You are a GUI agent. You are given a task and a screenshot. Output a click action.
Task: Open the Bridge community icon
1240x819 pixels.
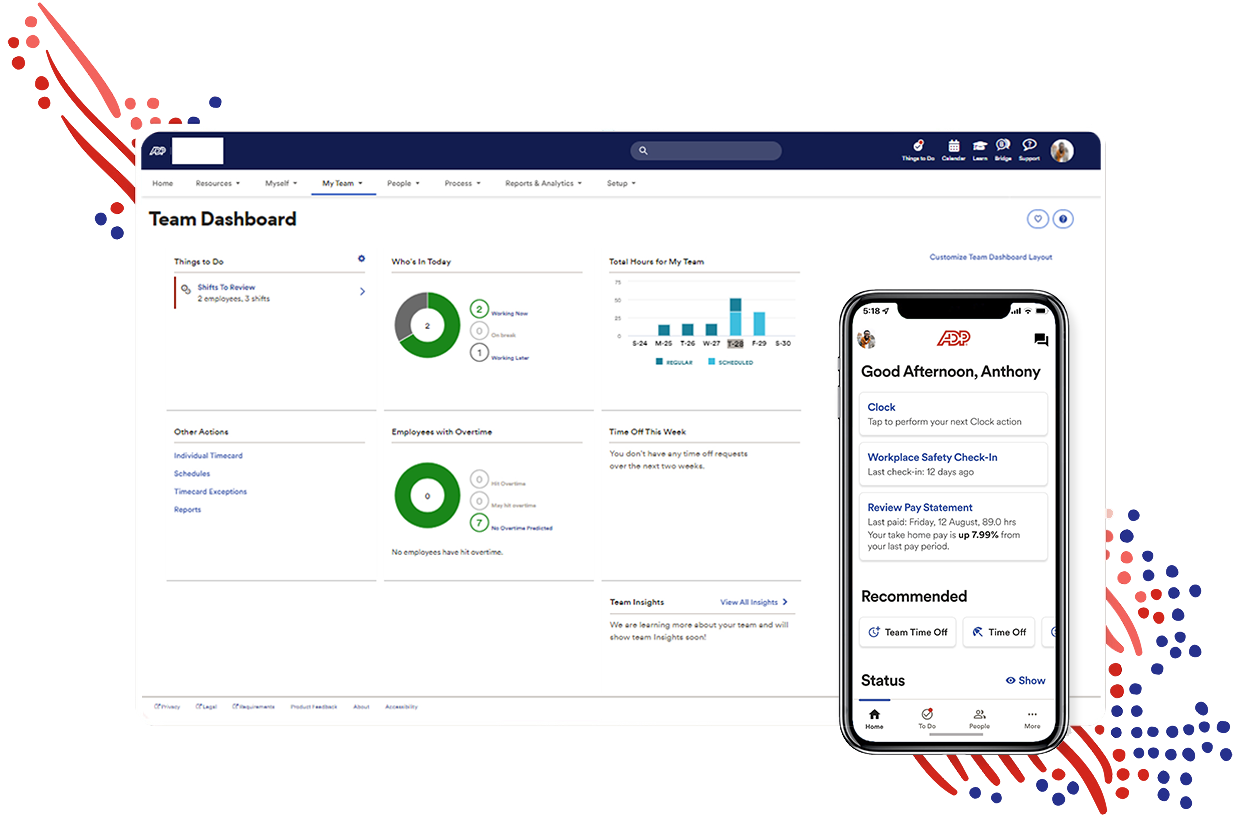click(x=1003, y=149)
